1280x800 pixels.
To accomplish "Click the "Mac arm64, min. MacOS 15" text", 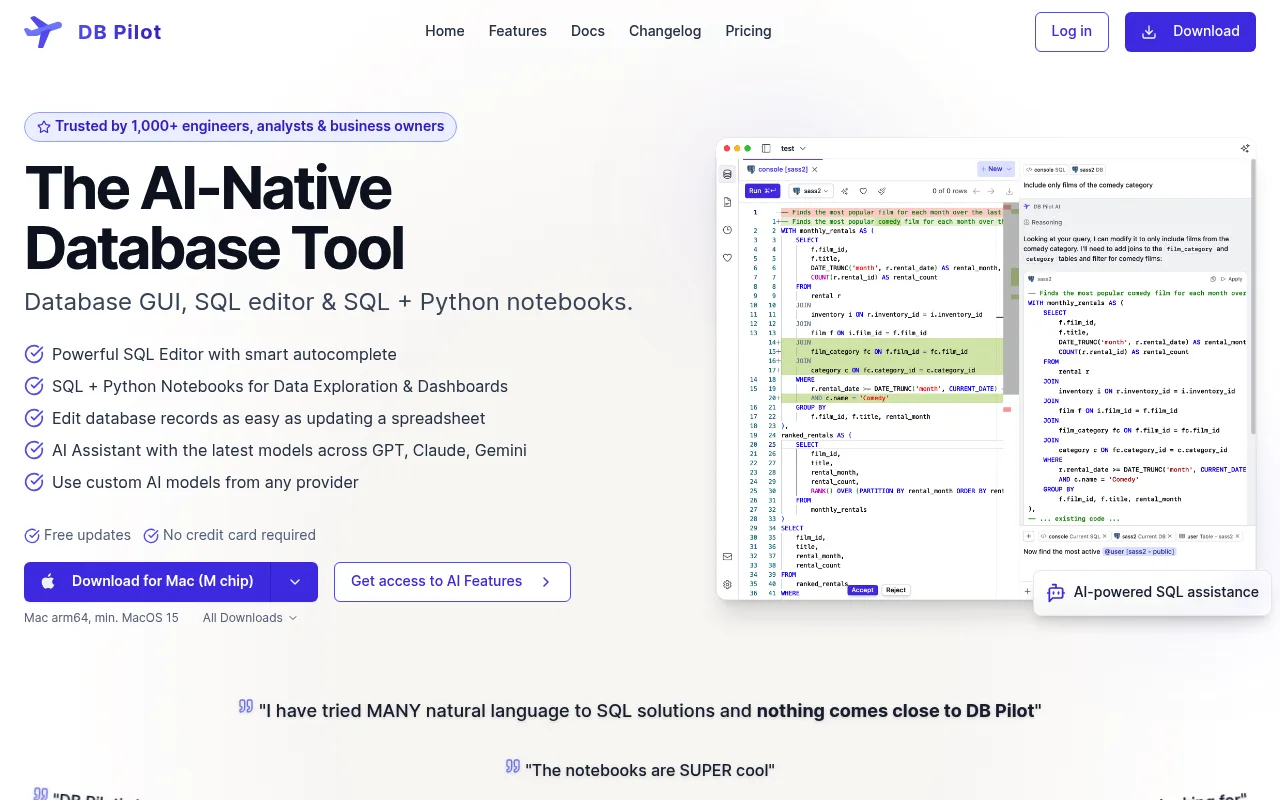I will (101, 618).
